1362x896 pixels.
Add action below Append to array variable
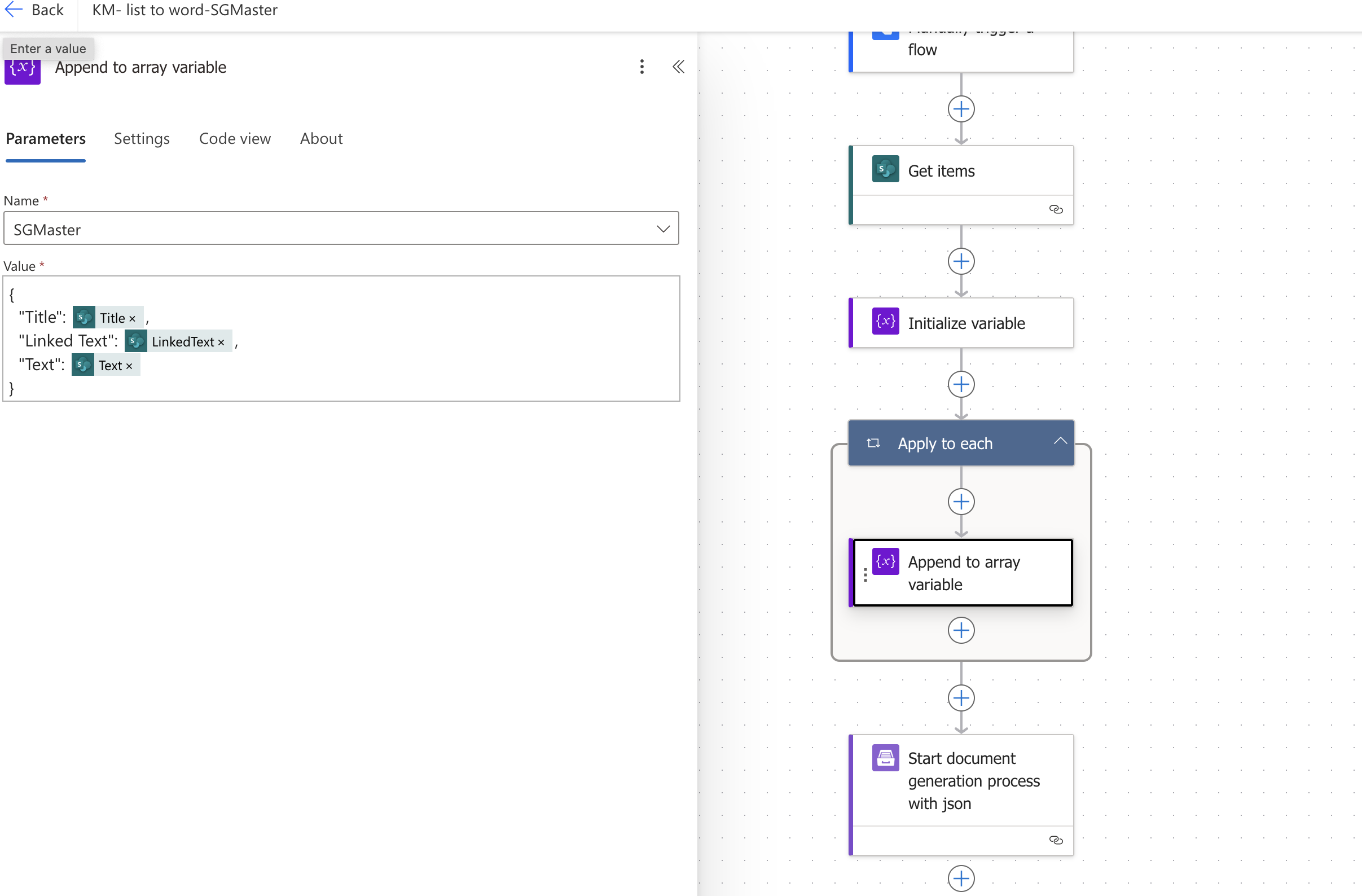(961, 630)
